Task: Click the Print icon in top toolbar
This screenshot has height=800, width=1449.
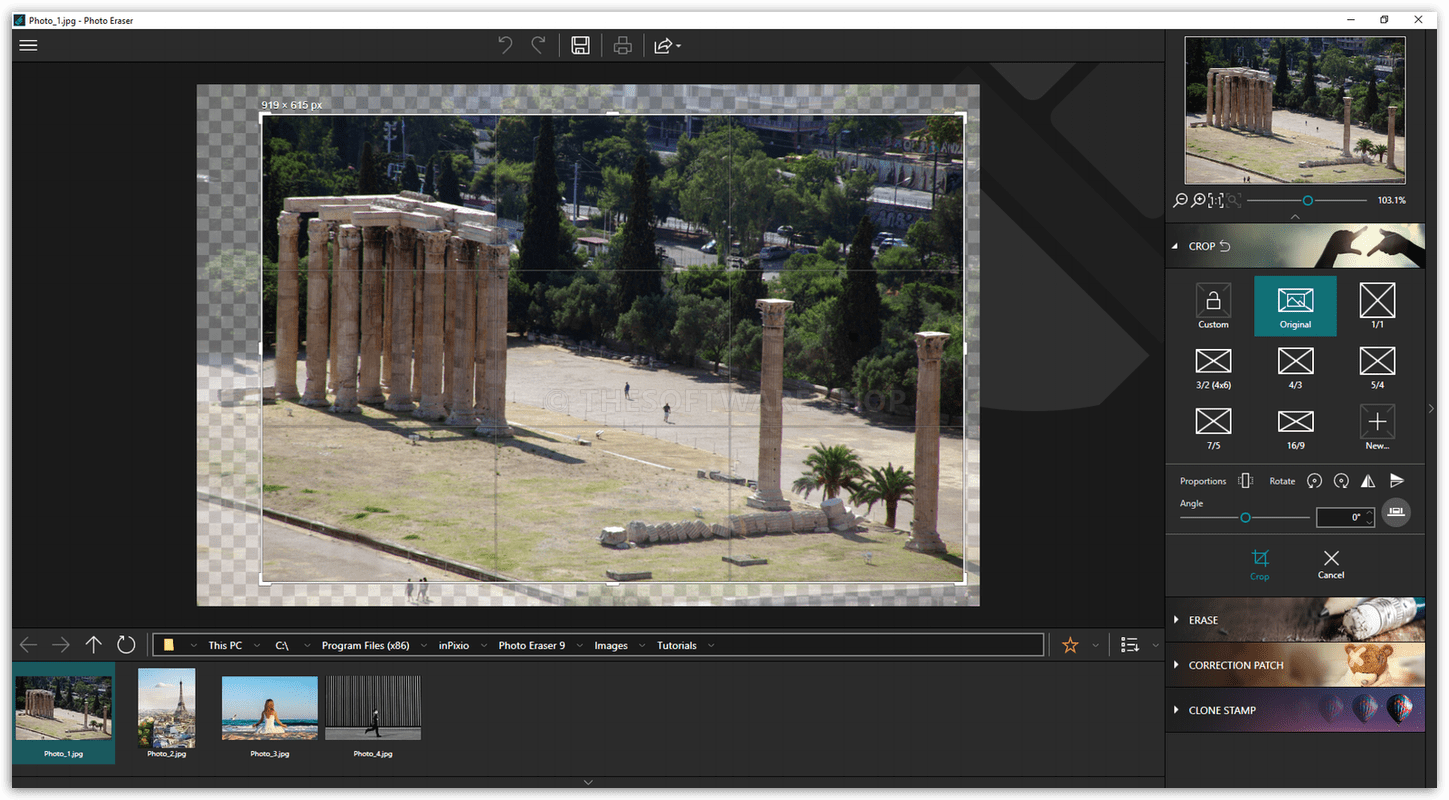Action: pos(623,45)
